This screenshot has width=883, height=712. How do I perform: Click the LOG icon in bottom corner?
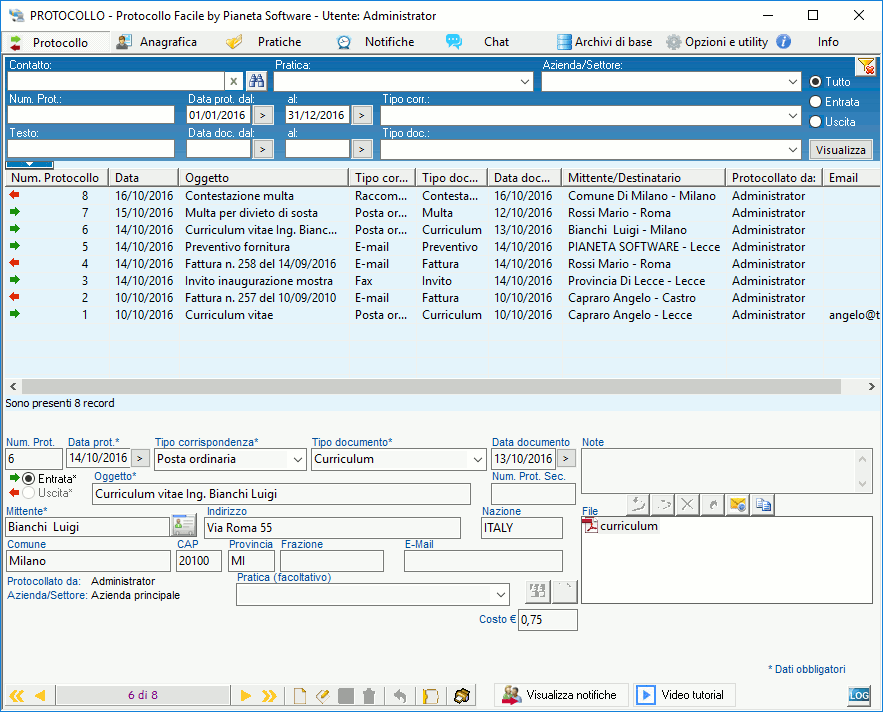pyautogui.click(x=859, y=695)
